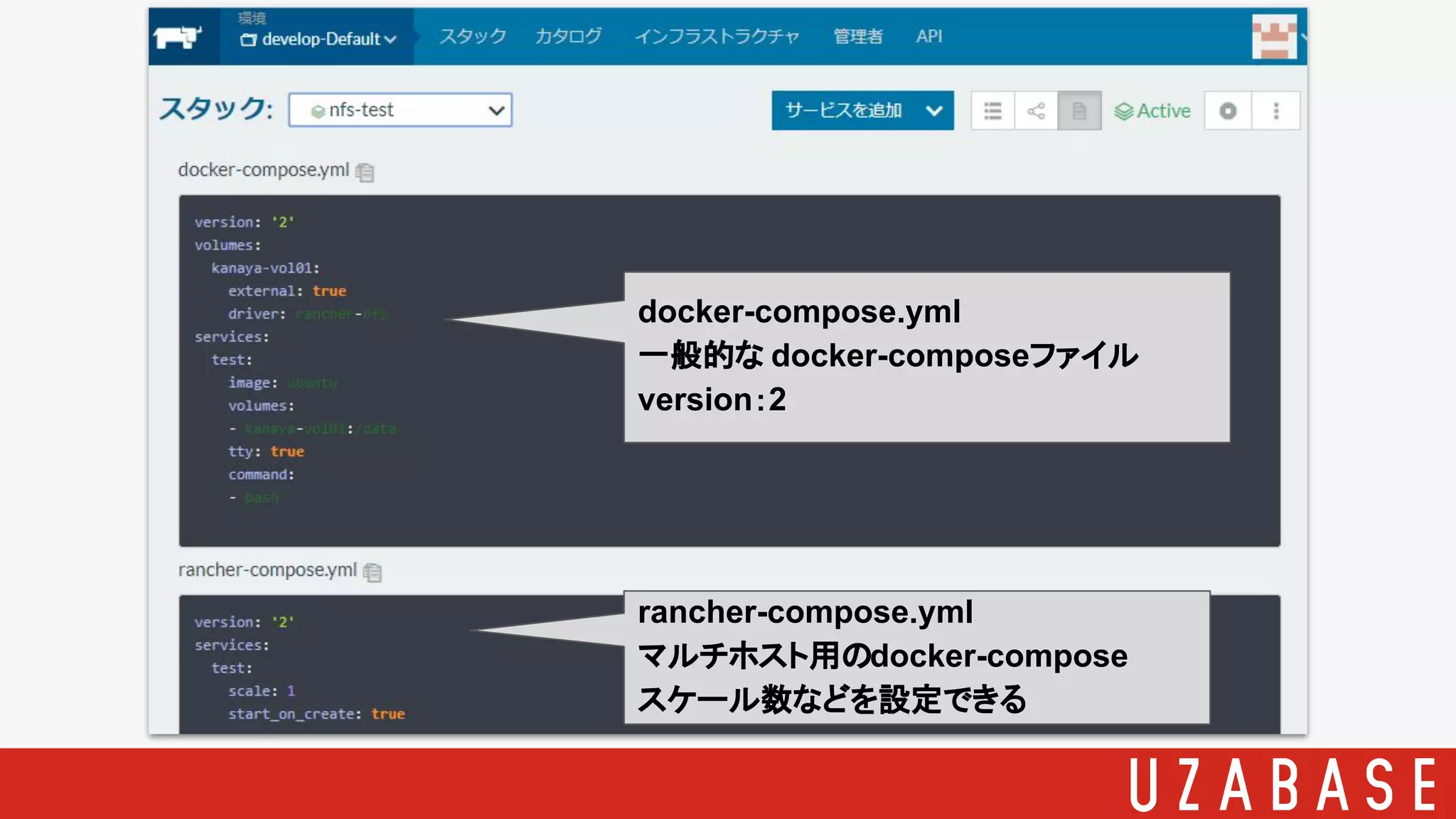This screenshot has height=819, width=1456.
Task: Click the Rancher cow logo
Action: [178, 37]
